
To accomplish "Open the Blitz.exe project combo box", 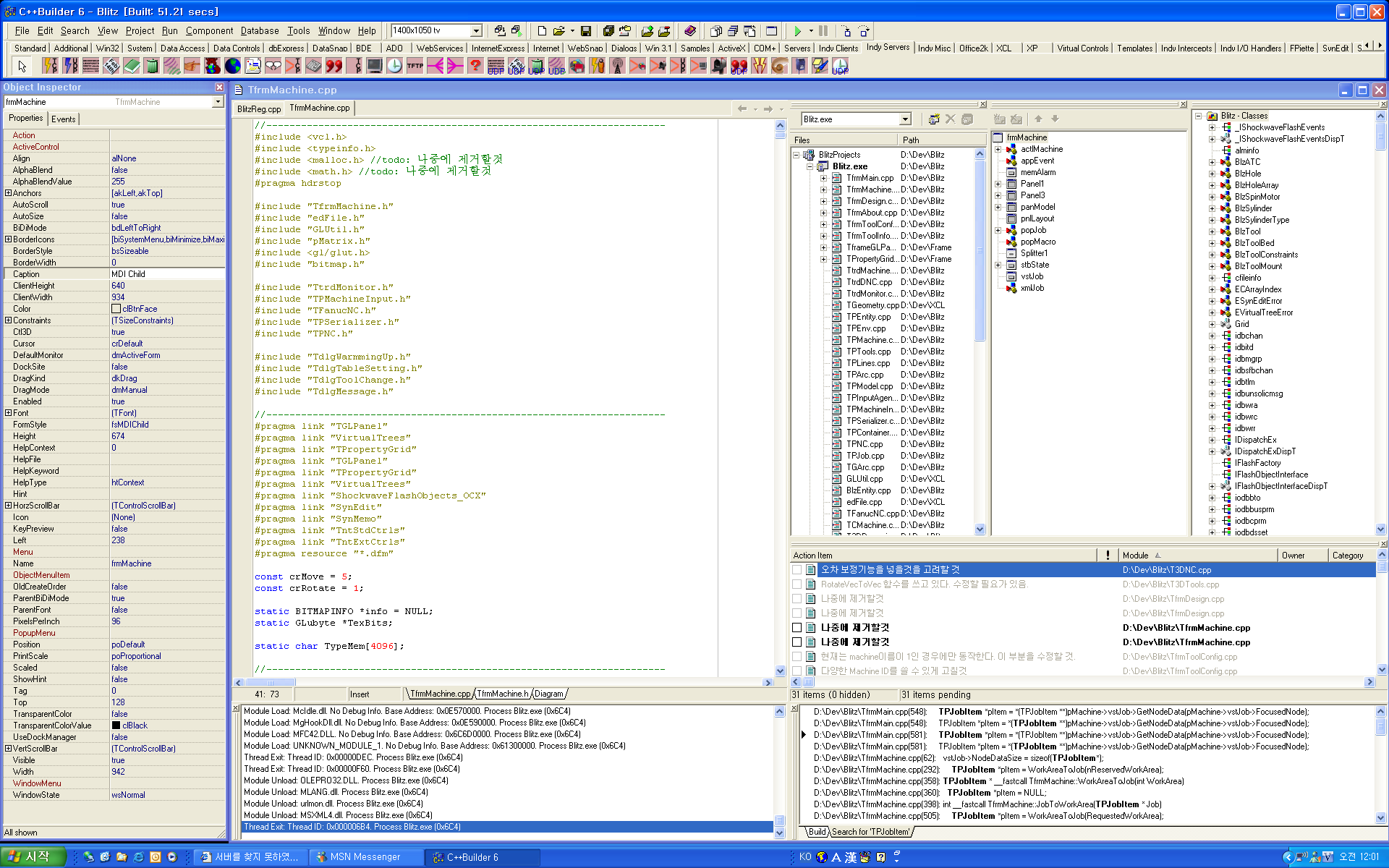I will pyautogui.click(x=904, y=119).
